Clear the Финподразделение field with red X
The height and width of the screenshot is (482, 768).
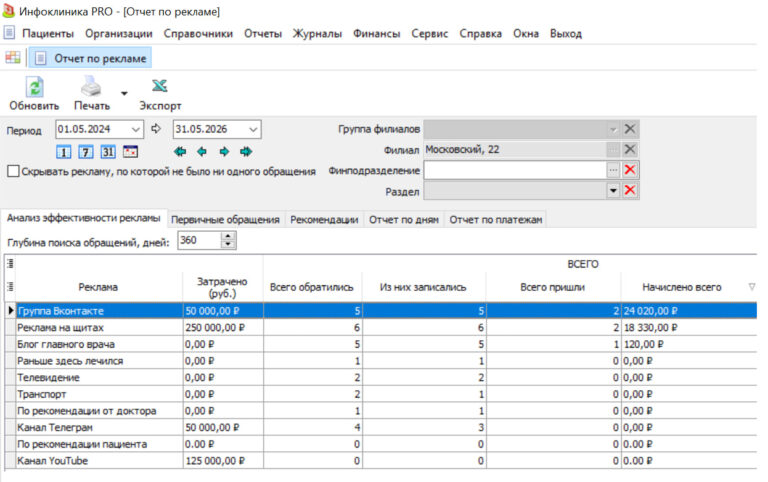(x=630, y=170)
